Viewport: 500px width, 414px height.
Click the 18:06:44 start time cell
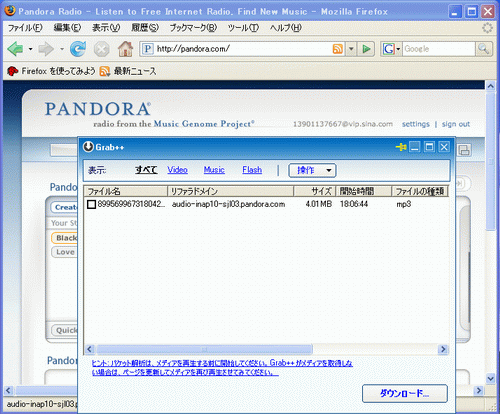354,204
